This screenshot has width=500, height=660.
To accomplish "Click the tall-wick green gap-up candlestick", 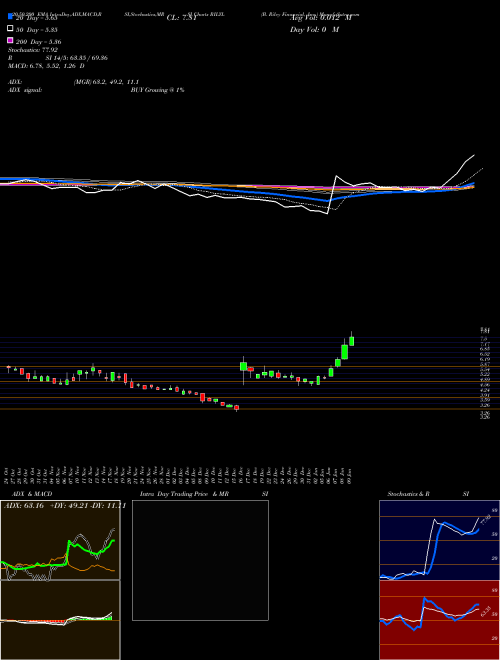I will [243, 366].
